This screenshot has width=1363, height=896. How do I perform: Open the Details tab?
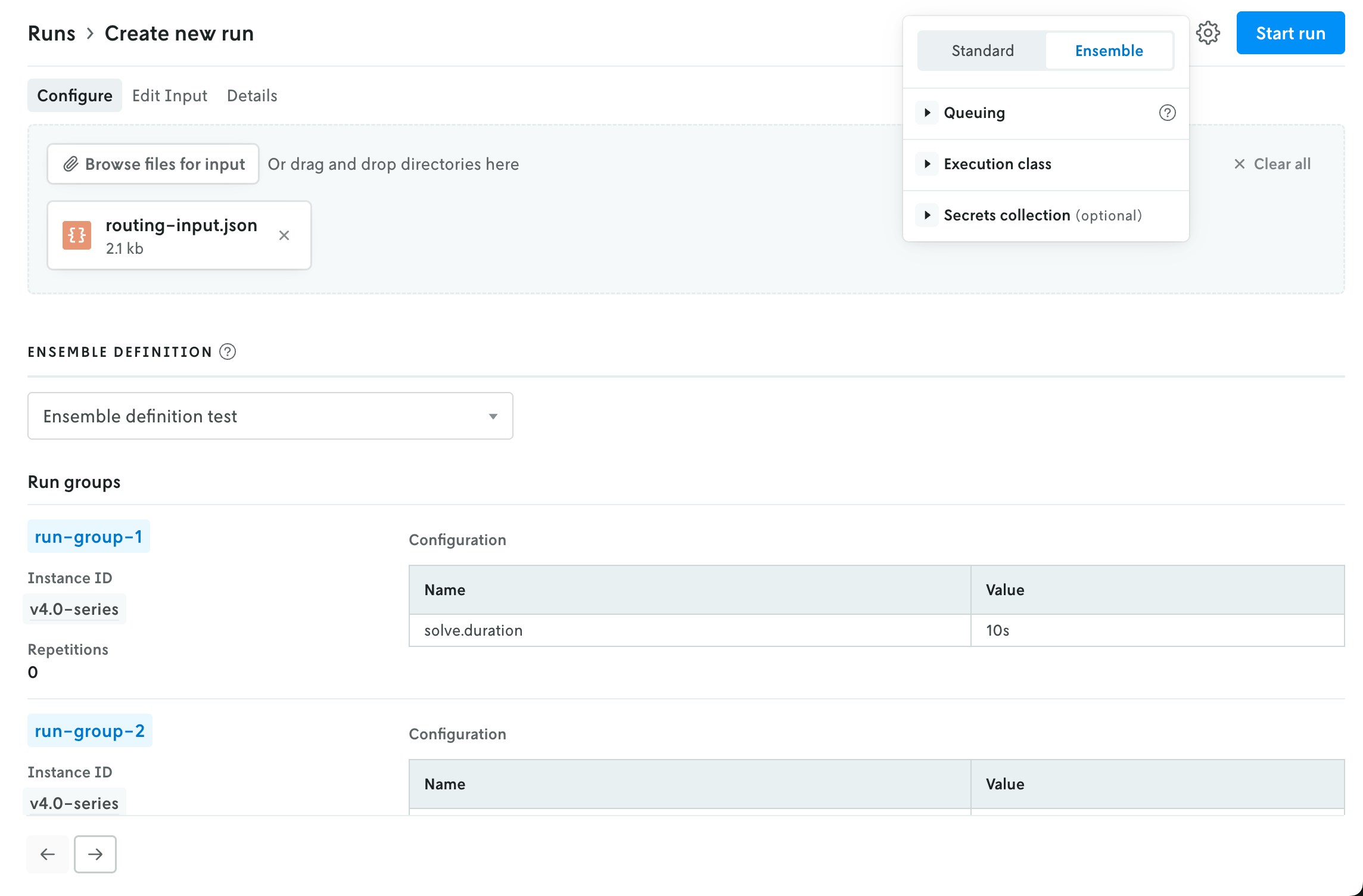[x=251, y=95]
